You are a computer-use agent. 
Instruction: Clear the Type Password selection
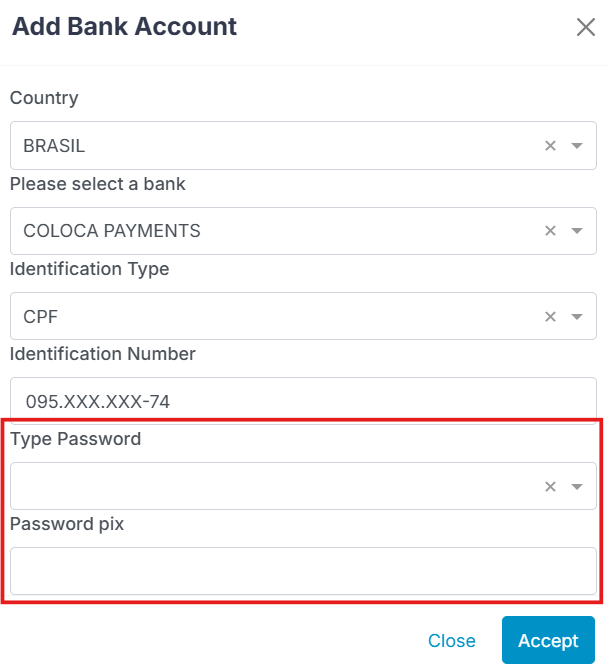[x=550, y=487]
